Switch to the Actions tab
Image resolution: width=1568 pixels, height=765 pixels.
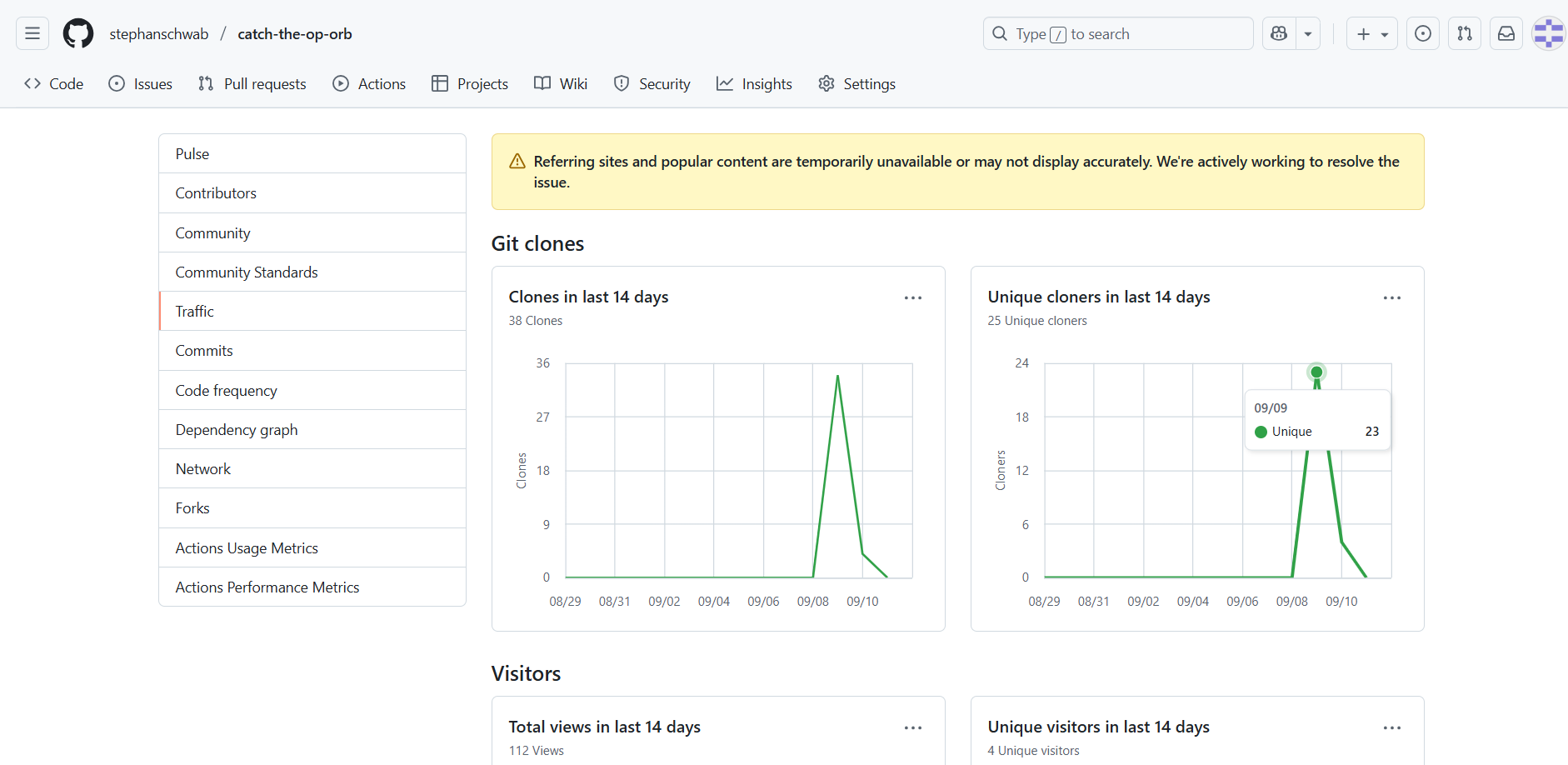[x=369, y=84]
